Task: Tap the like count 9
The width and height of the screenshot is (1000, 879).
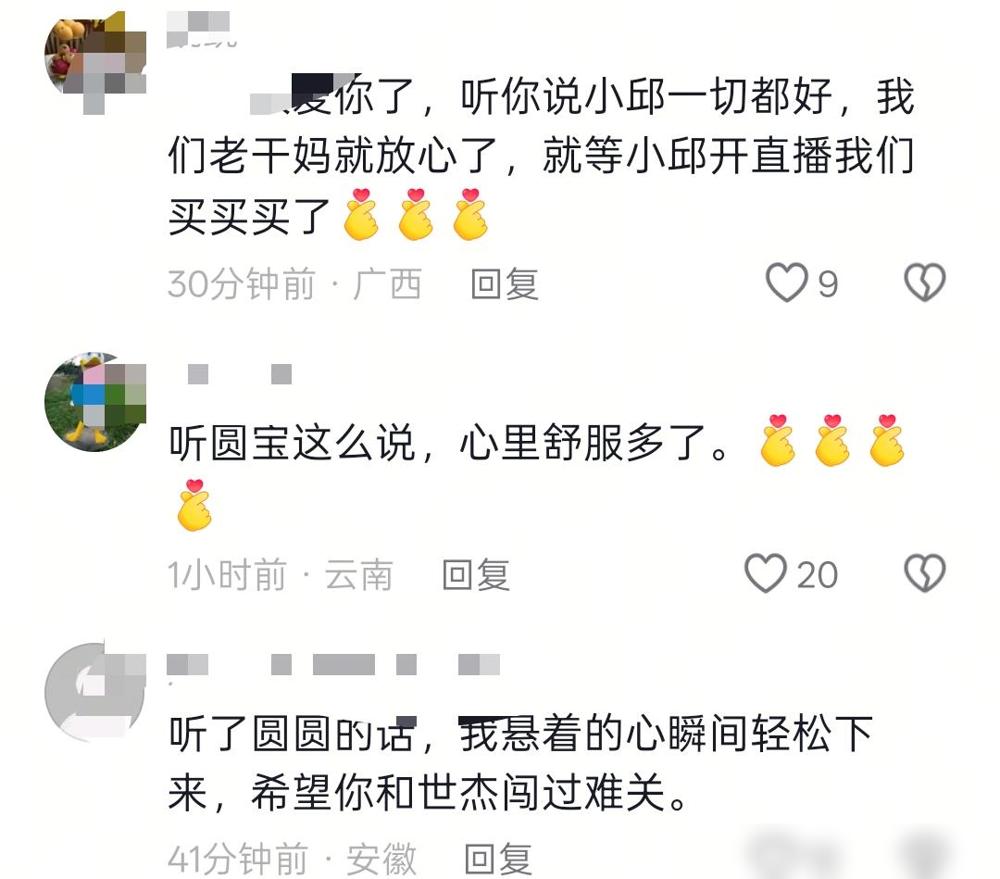Action: point(828,284)
